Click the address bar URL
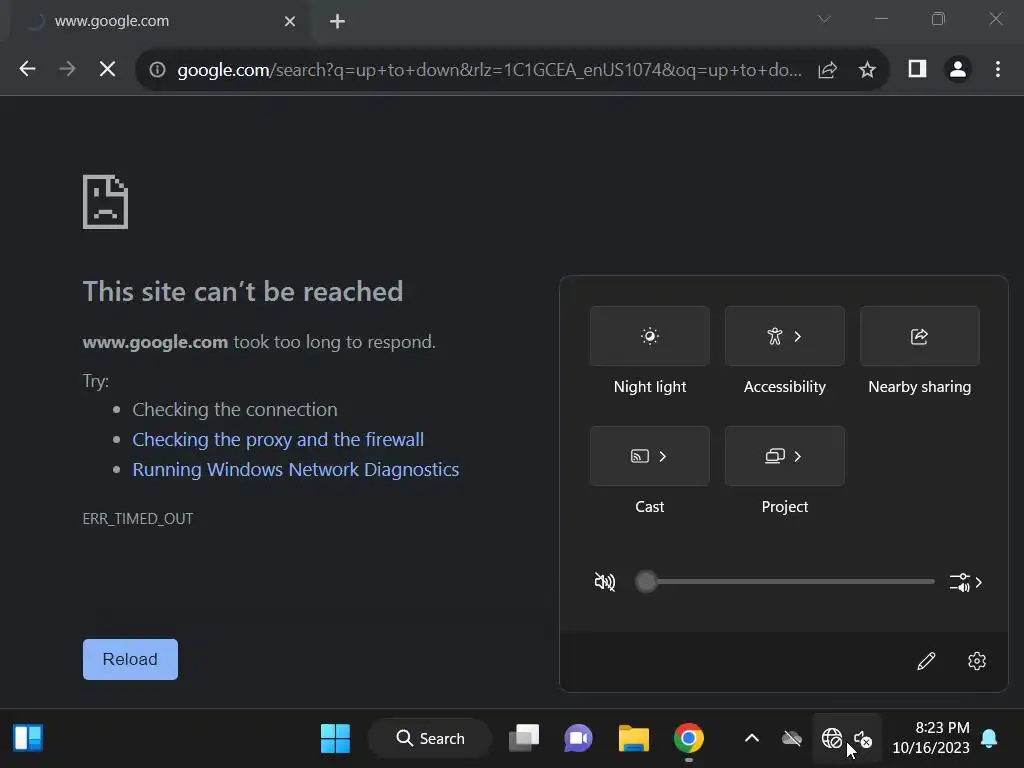Image resolution: width=1024 pixels, height=768 pixels. [x=489, y=69]
